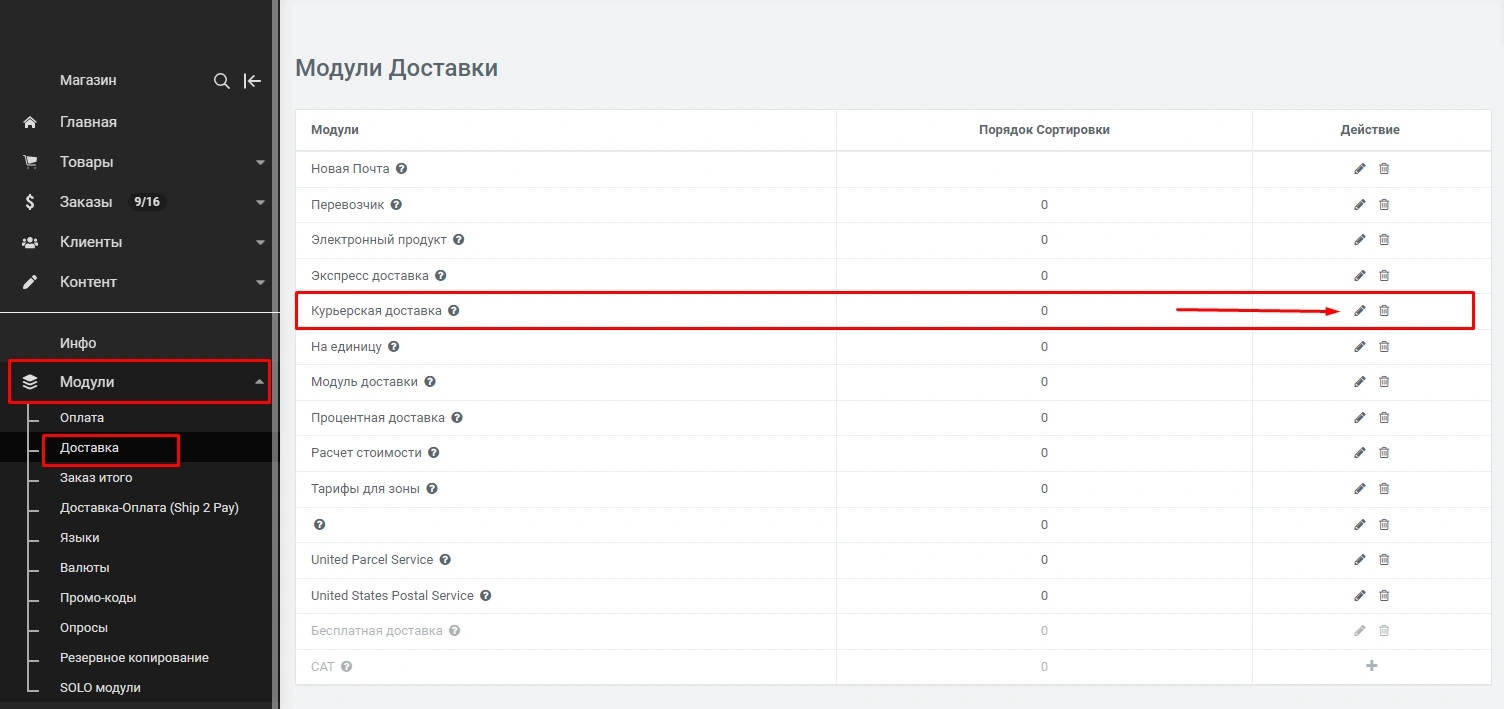Delete the Тарифы для зоны module
Image resolution: width=1504 pixels, height=709 pixels.
1384,489
